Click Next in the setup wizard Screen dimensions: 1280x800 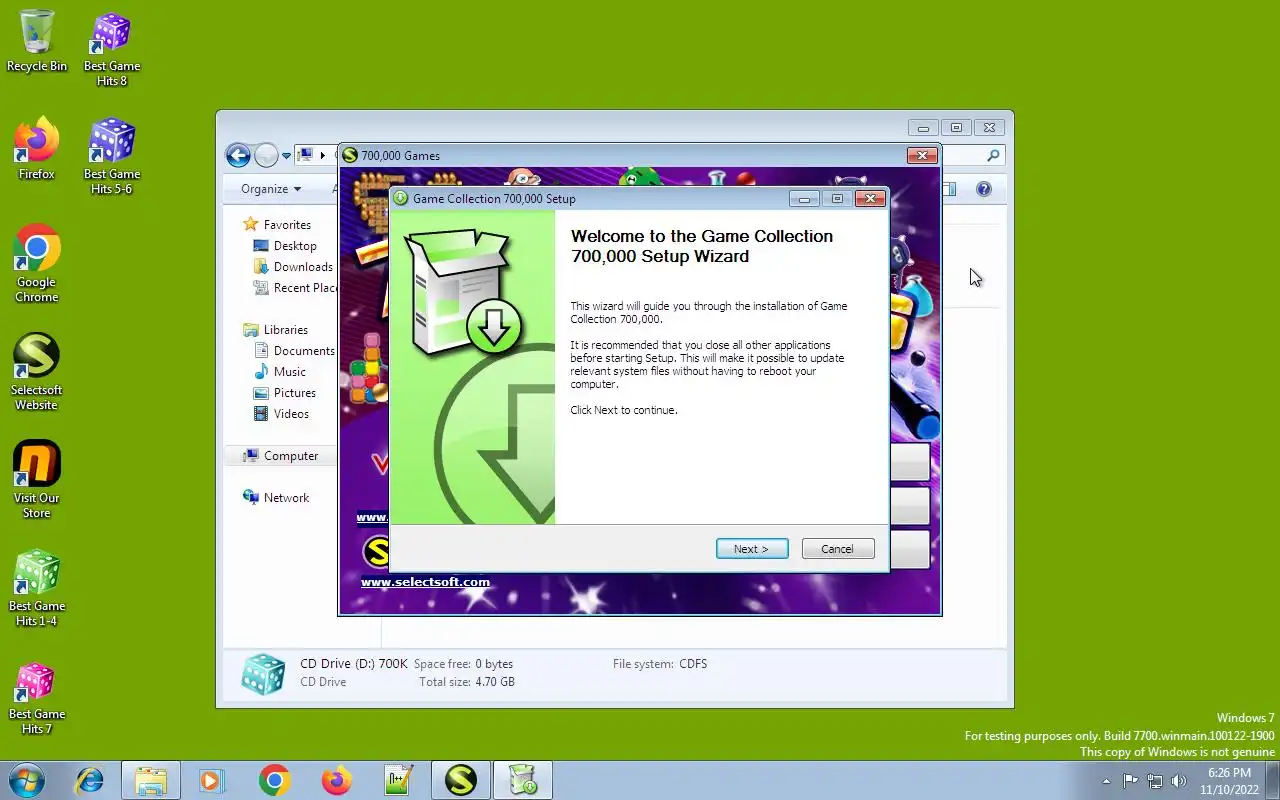[x=752, y=549]
